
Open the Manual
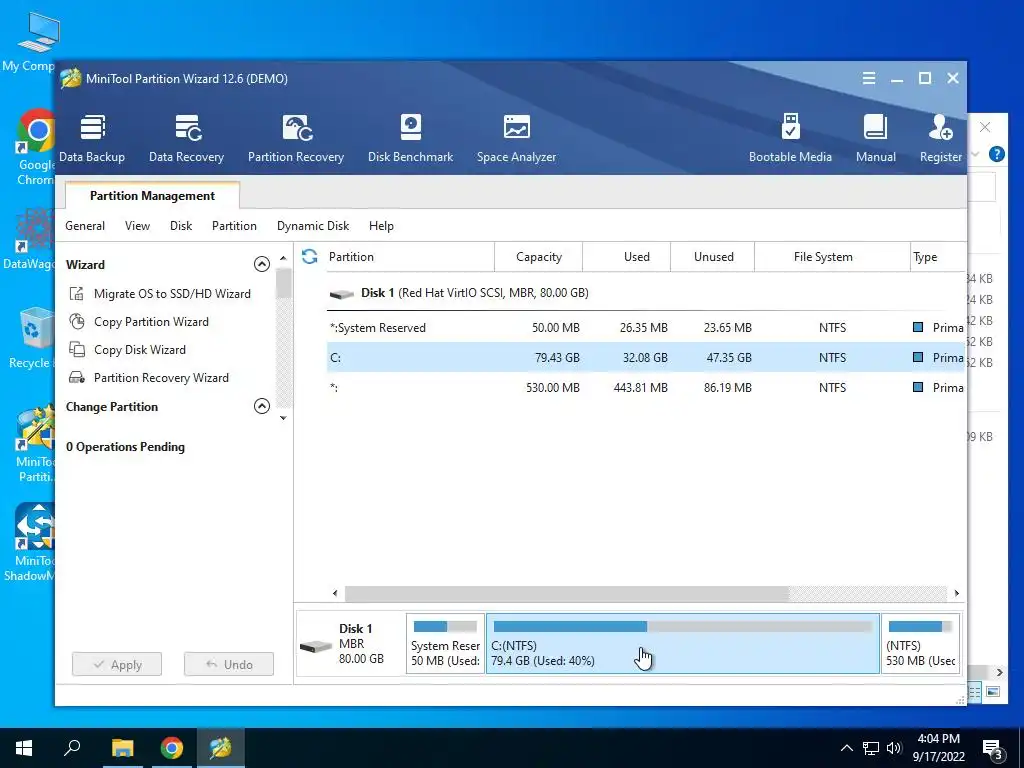point(876,138)
